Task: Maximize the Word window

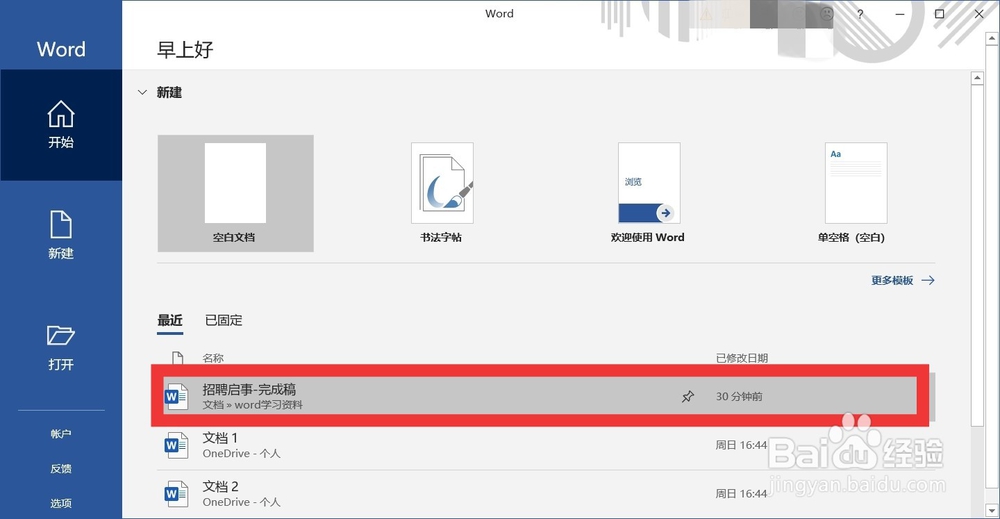Action: (939, 14)
